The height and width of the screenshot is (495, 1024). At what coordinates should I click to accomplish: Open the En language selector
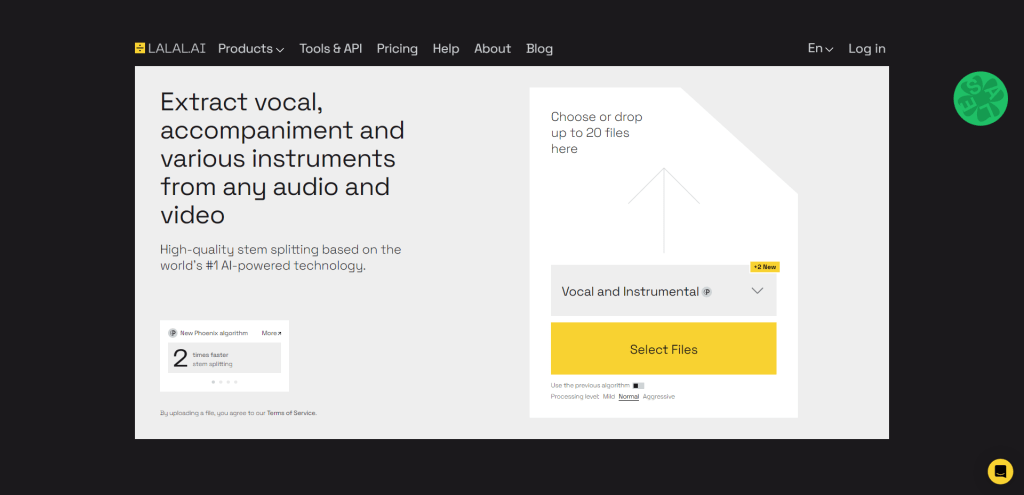pyautogui.click(x=820, y=48)
